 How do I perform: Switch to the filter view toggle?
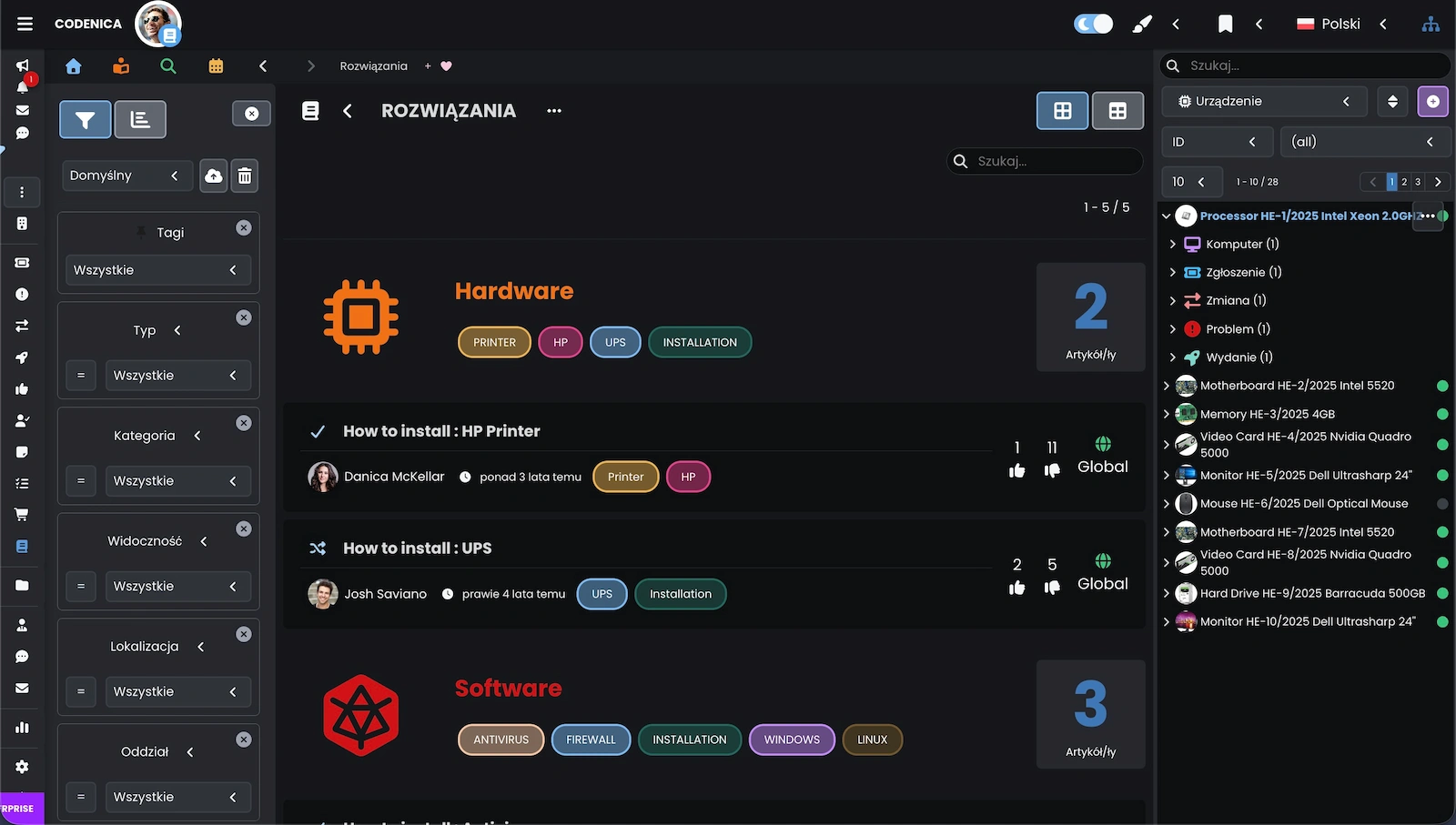pyautogui.click(x=86, y=119)
